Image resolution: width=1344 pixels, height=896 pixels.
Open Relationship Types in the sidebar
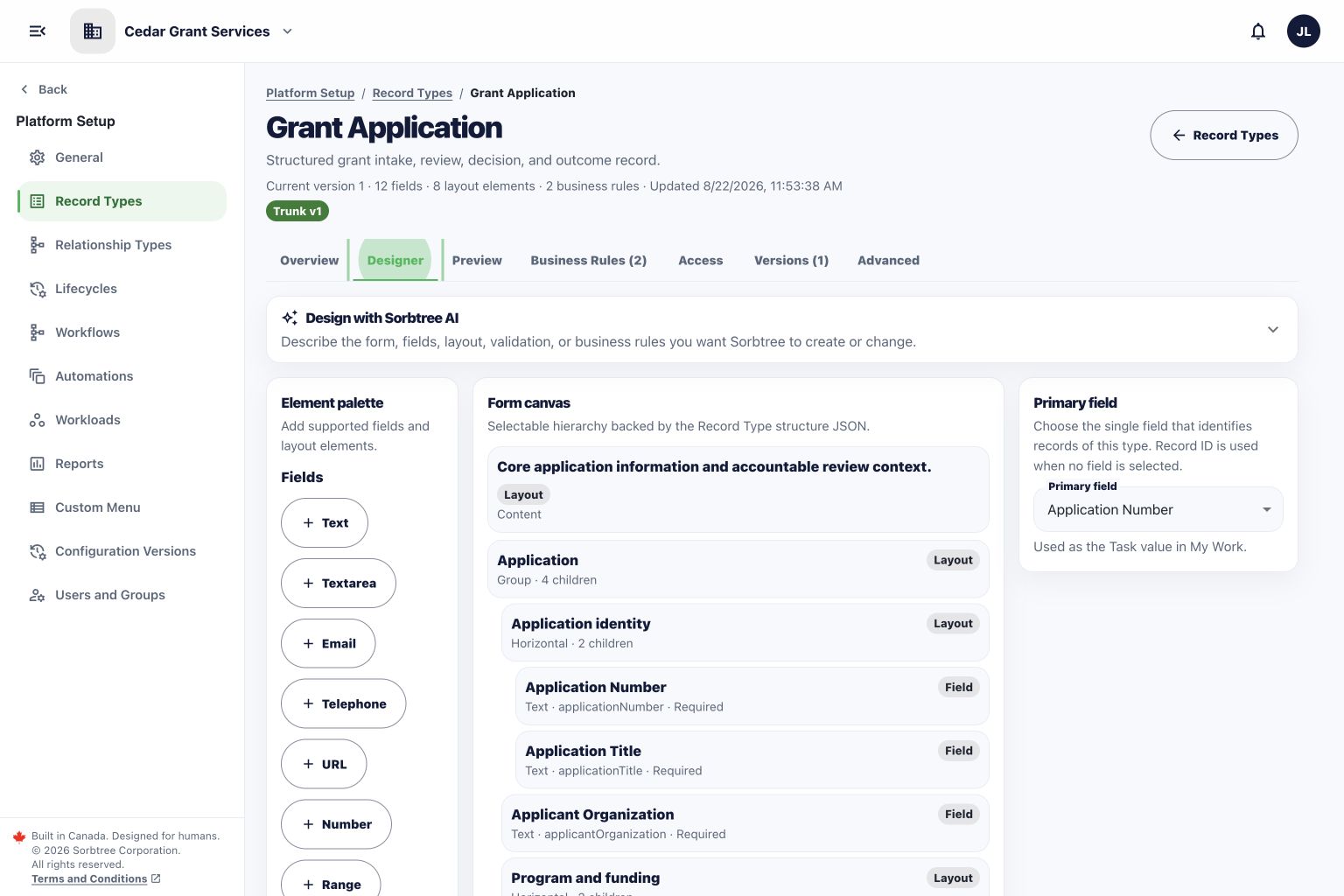[122, 245]
